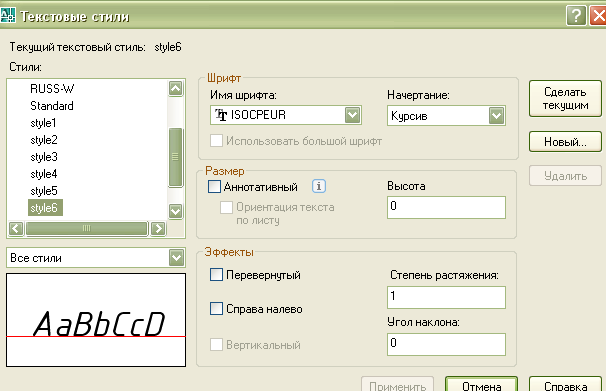Click the left arrow of the horizontal scrollbar
The height and width of the screenshot is (391, 606).
(x=16, y=228)
